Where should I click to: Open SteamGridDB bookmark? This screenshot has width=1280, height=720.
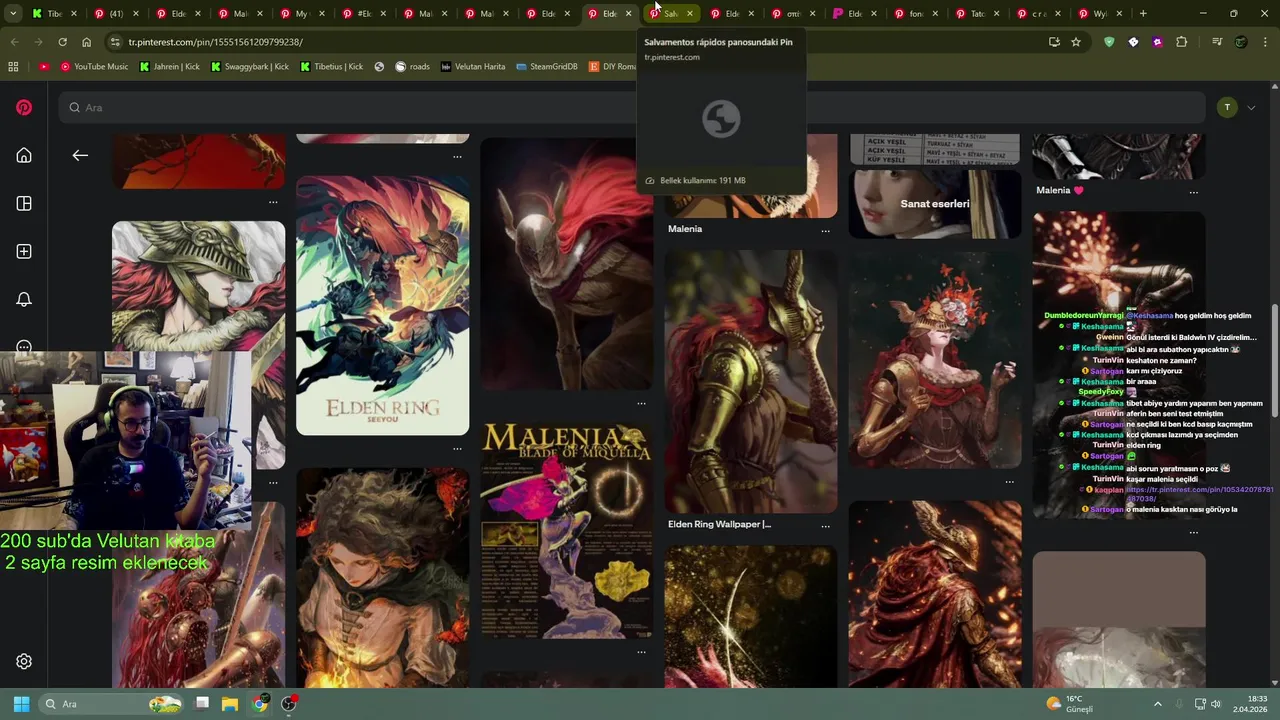coord(547,66)
